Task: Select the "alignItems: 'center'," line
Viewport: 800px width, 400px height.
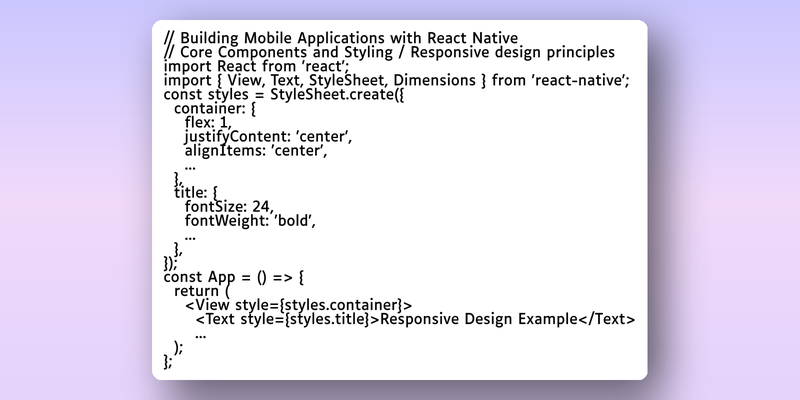Action: tap(256, 152)
